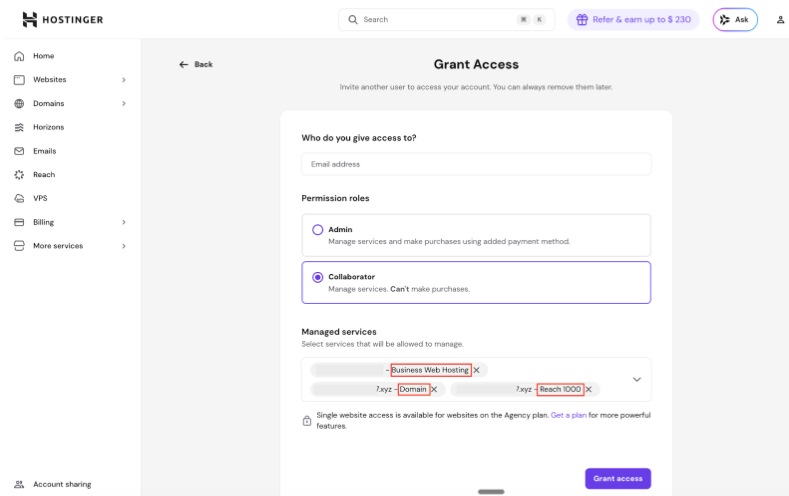Select the Admin permission role
789x496 pixels.
(x=318, y=229)
